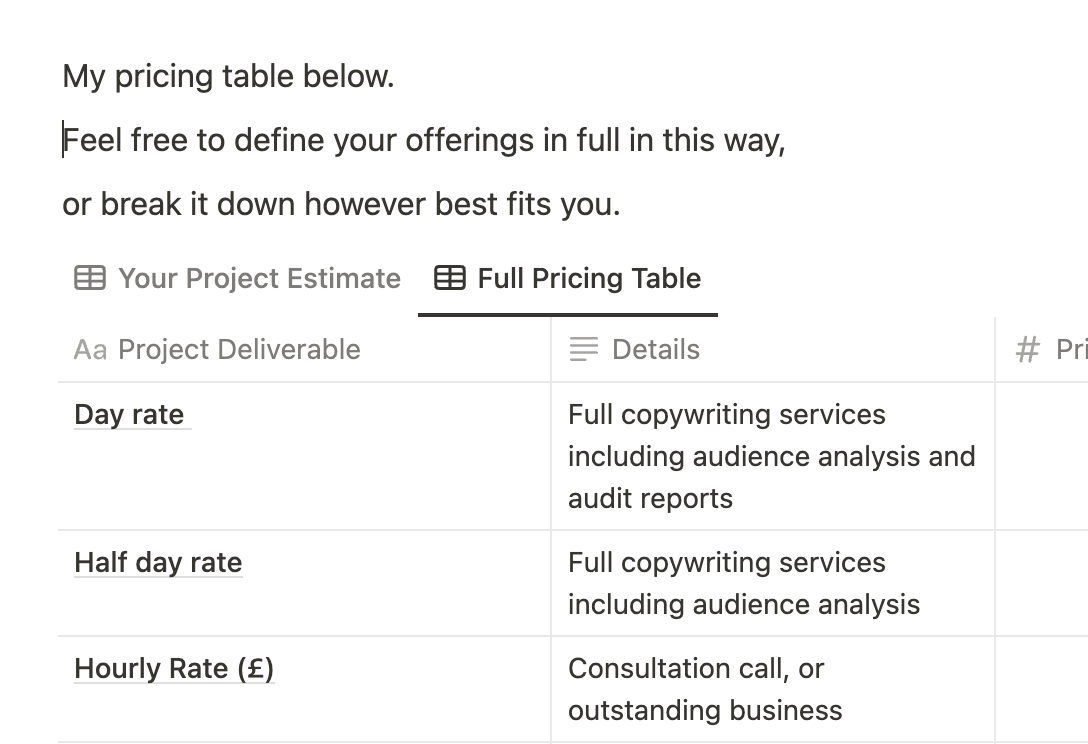Click the table icon beside Full Pricing Table
1088x744 pixels.
click(x=450, y=278)
